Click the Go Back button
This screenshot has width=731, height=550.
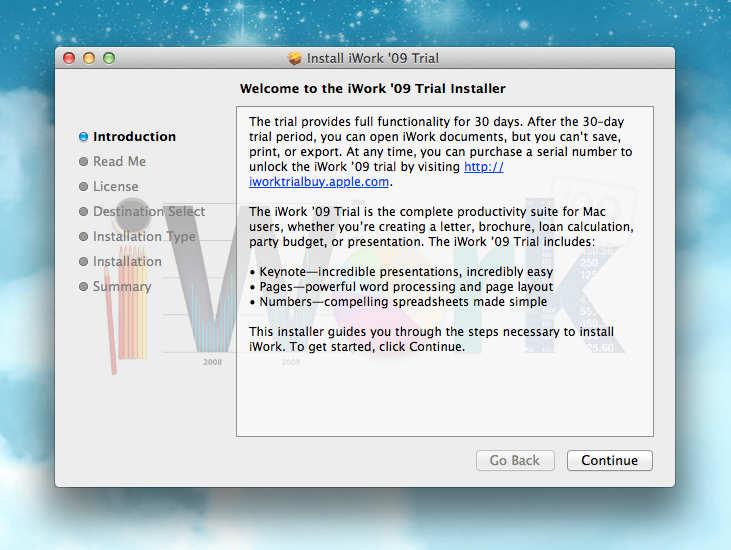point(515,461)
